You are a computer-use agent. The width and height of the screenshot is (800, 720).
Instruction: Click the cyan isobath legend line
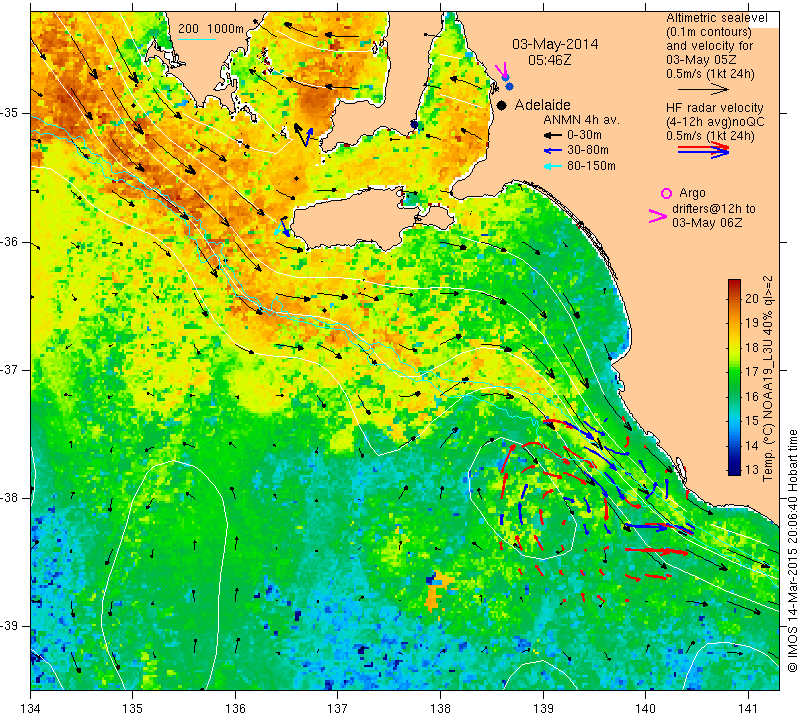click(197, 39)
